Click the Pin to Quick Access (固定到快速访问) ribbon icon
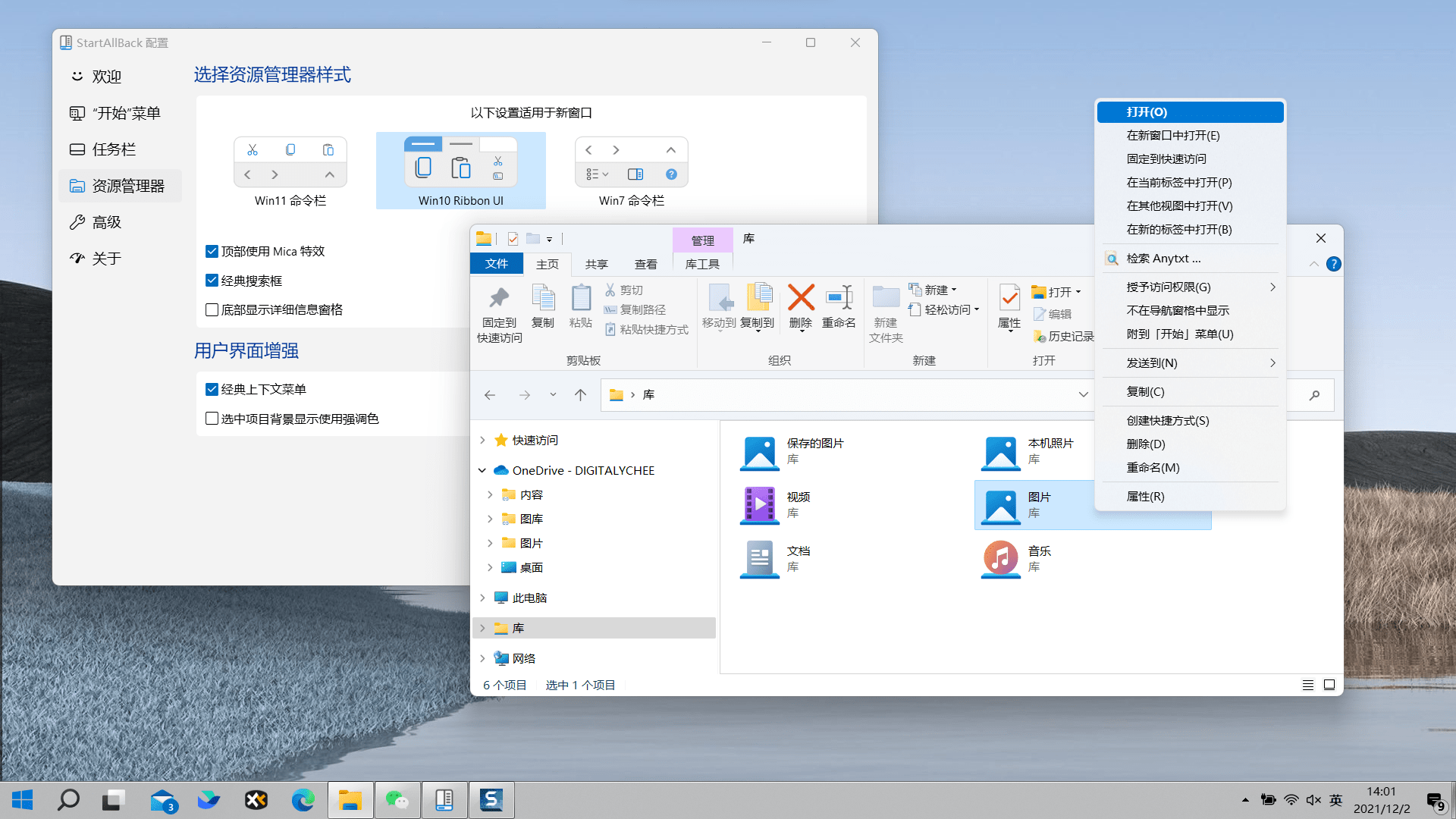 [499, 299]
